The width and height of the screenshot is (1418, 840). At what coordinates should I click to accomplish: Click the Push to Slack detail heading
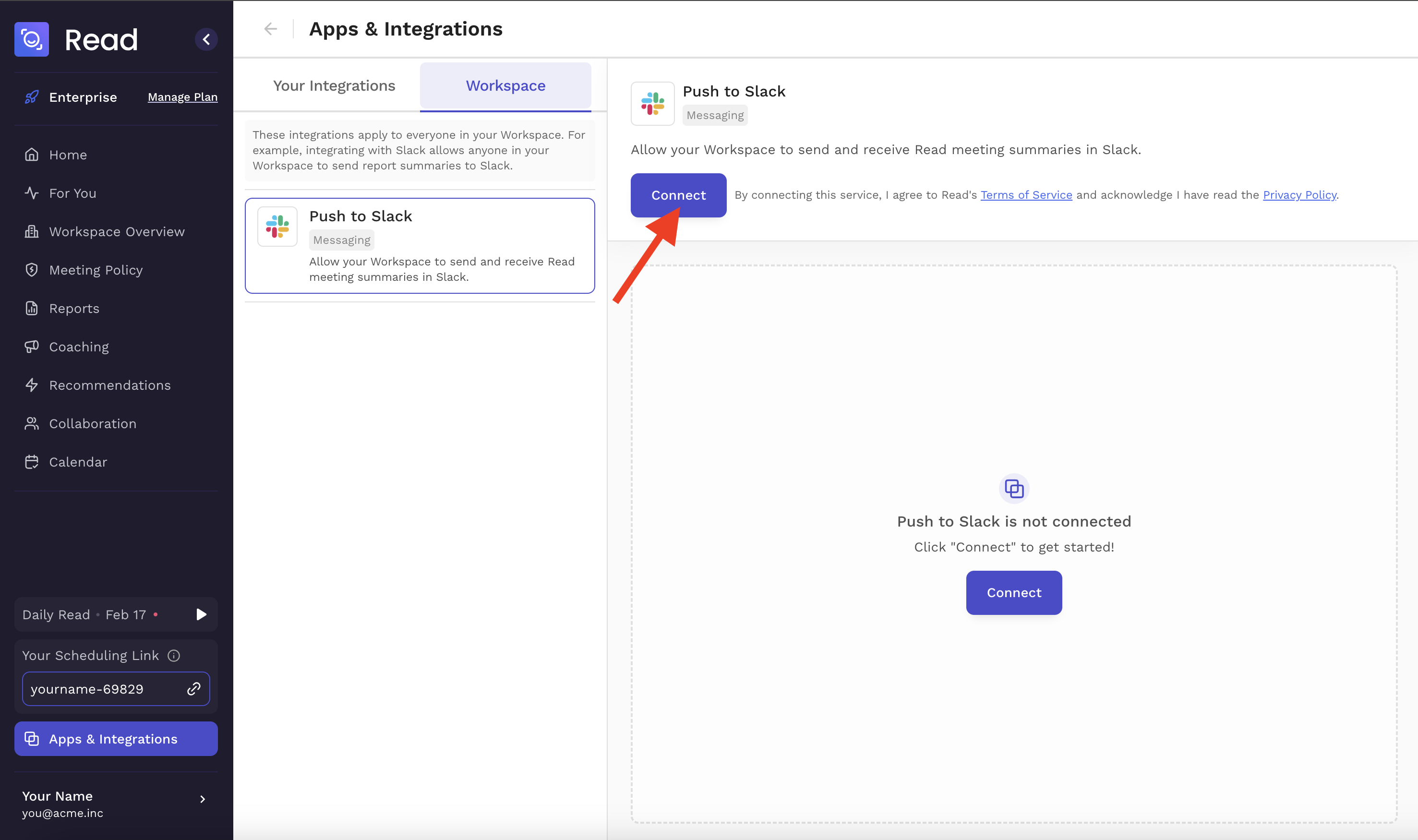(733, 92)
